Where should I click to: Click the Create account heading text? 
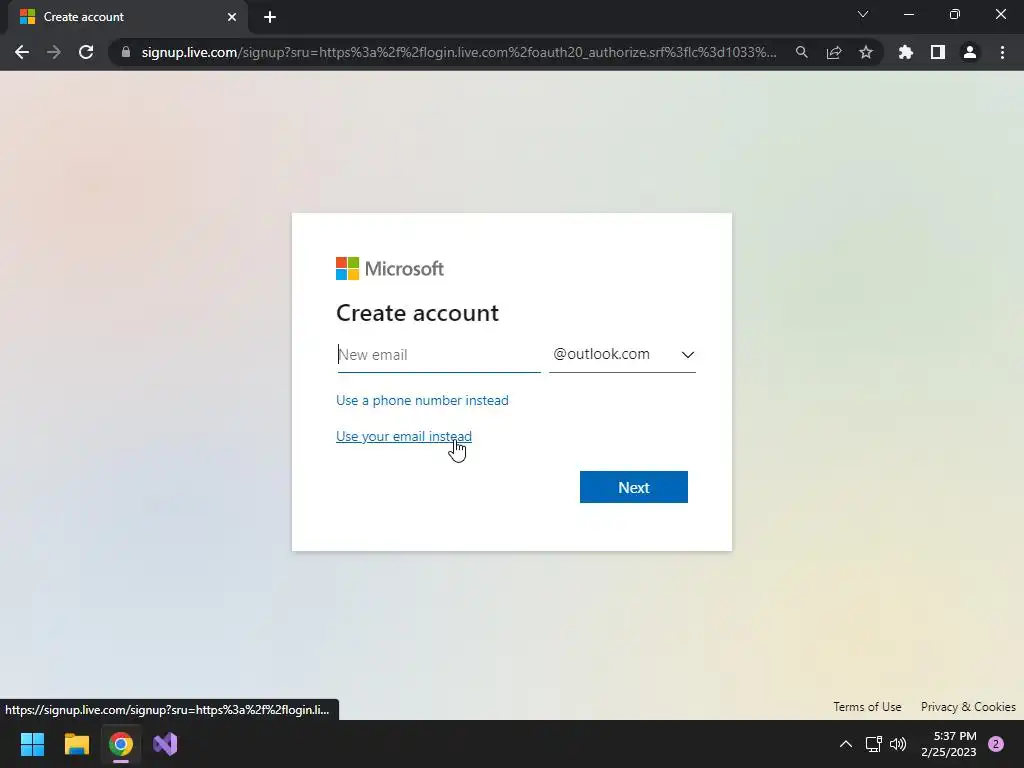417,313
